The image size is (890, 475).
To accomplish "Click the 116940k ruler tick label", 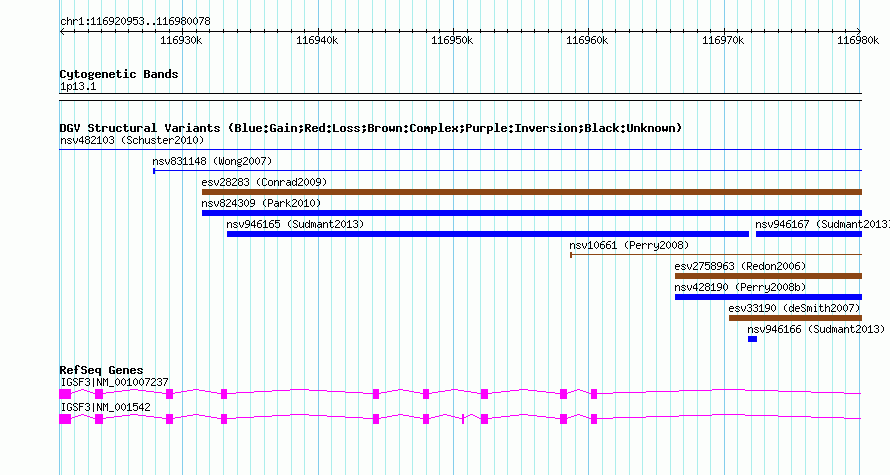I will 317,40.
